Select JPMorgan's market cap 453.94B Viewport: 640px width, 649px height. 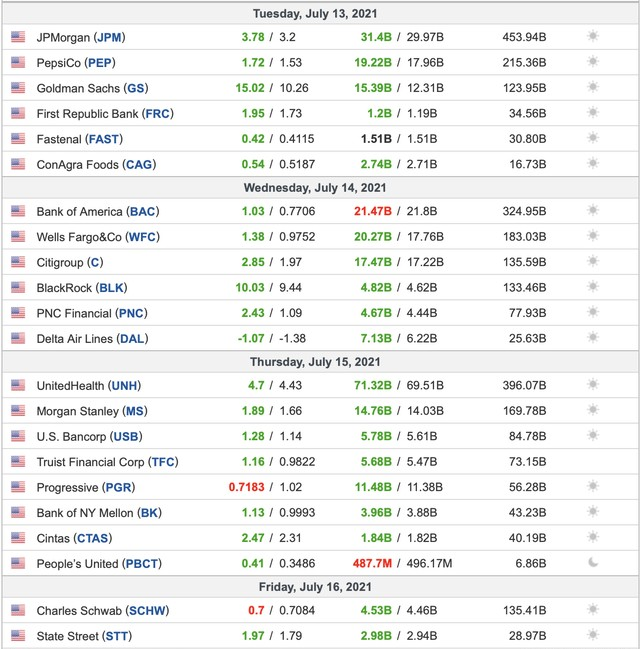pyautogui.click(x=524, y=37)
